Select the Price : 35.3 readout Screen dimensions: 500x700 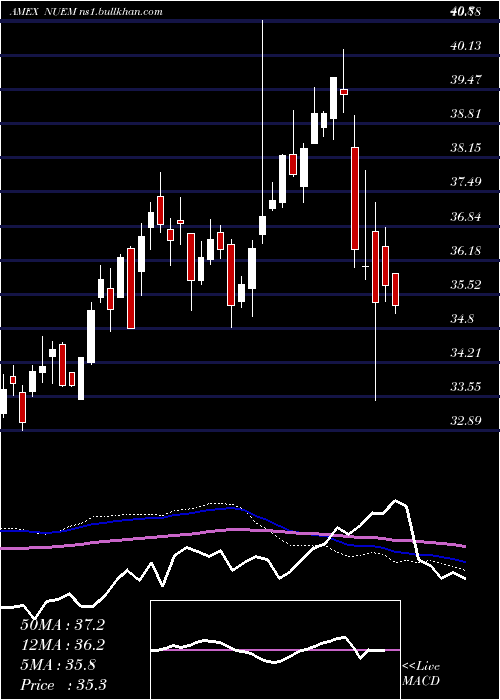click(63, 685)
